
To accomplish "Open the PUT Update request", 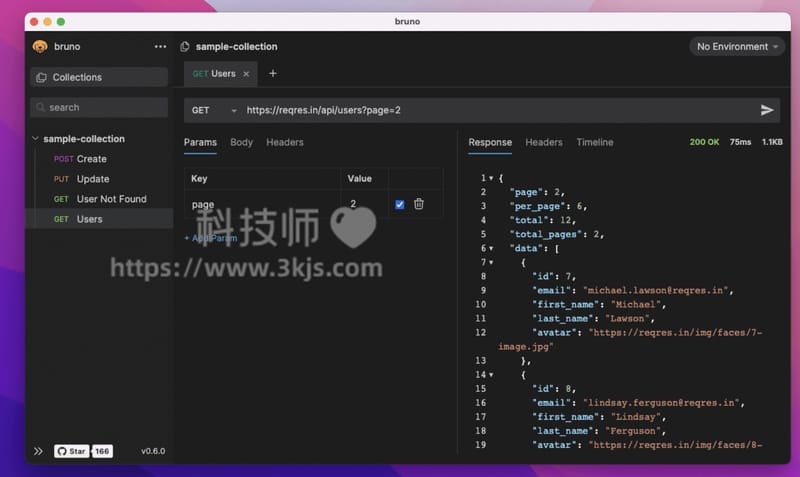I will (x=99, y=179).
